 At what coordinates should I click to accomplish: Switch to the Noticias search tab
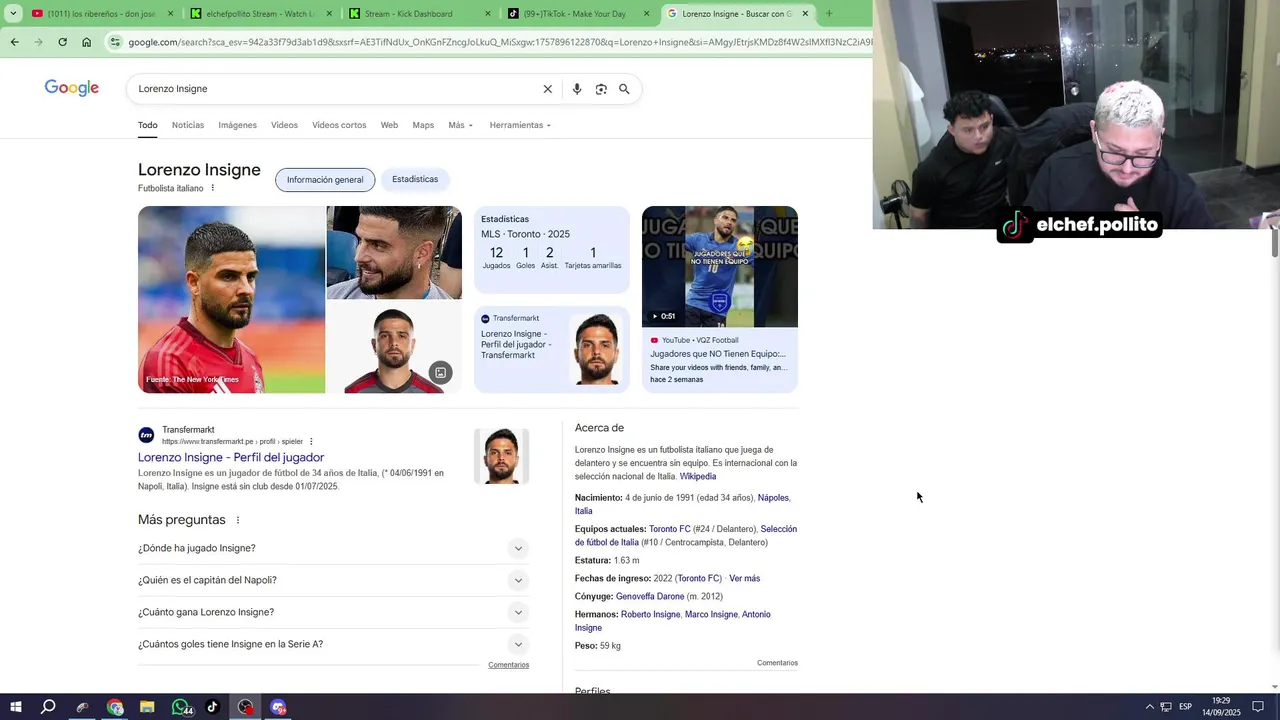188,125
